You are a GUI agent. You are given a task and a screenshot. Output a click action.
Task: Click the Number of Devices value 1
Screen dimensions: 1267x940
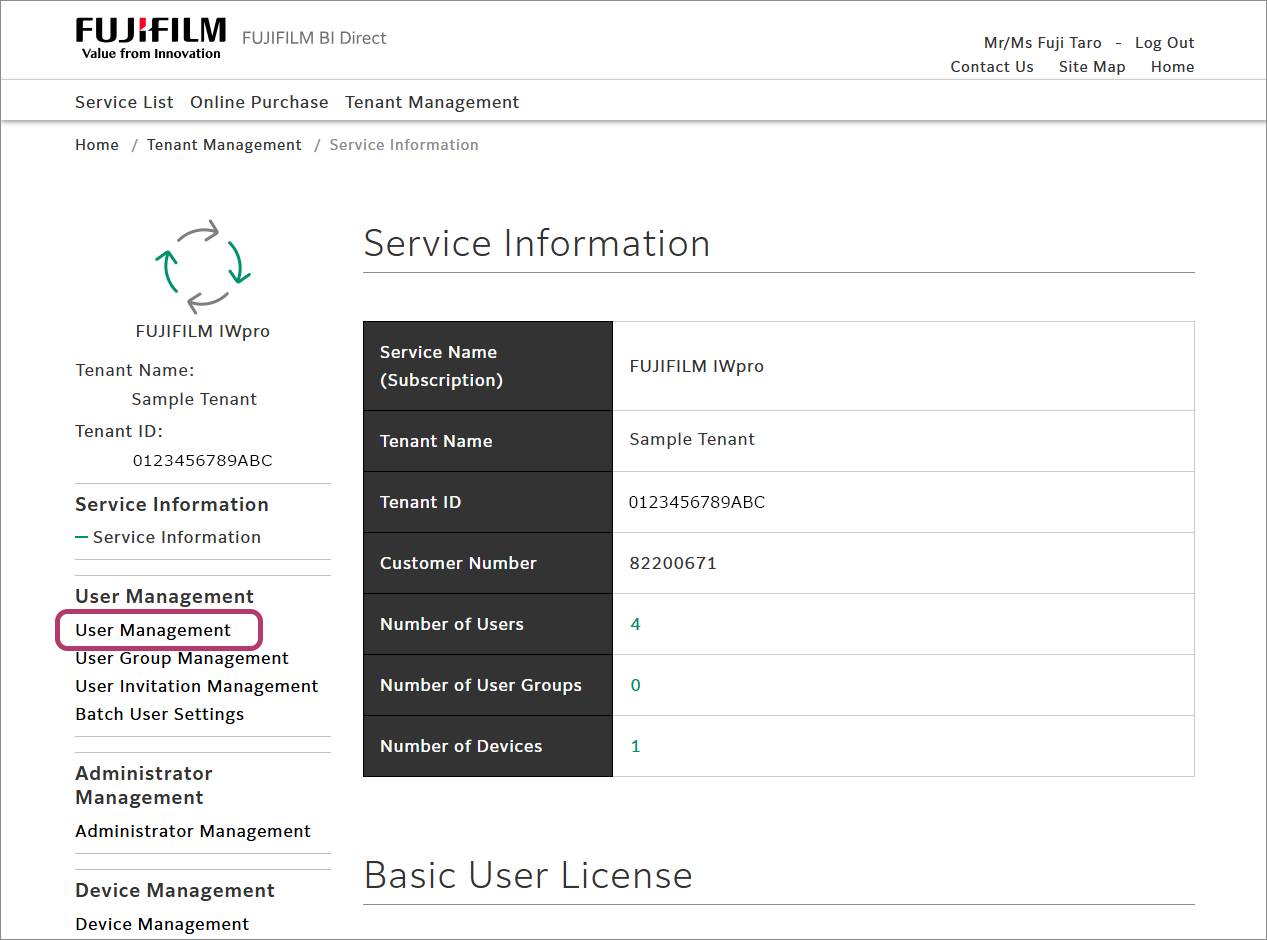tap(635, 746)
